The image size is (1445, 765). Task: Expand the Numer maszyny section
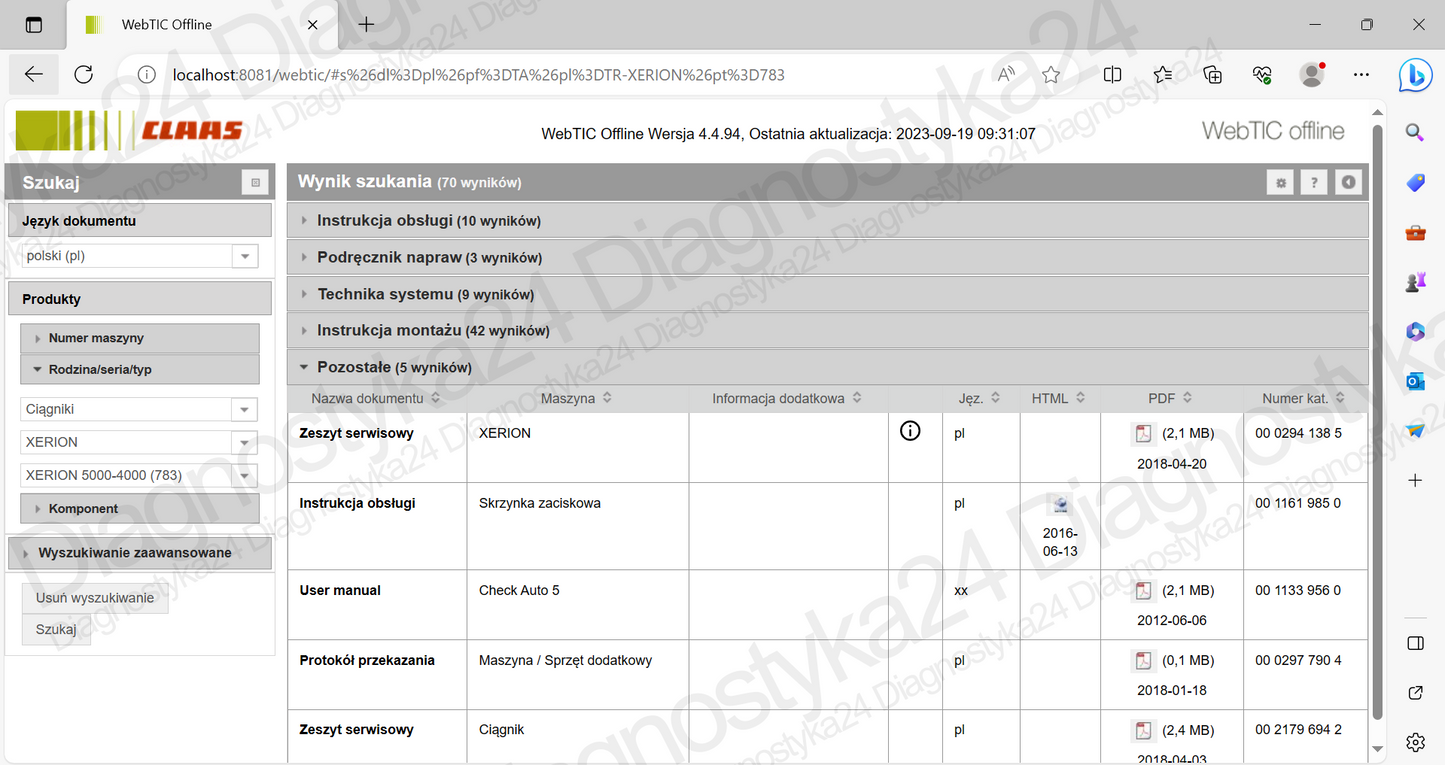click(x=140, y=338)
